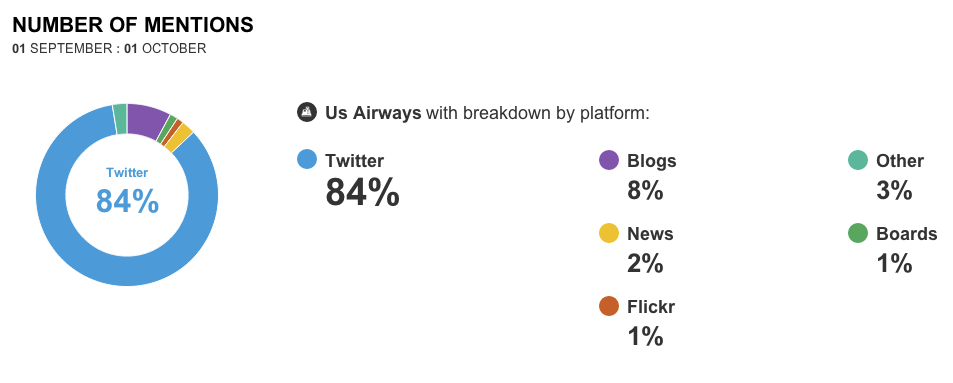The width and height of the screenshot is (953, 383).
Task: Click the Number of Mentions heading
Action: 133,25
